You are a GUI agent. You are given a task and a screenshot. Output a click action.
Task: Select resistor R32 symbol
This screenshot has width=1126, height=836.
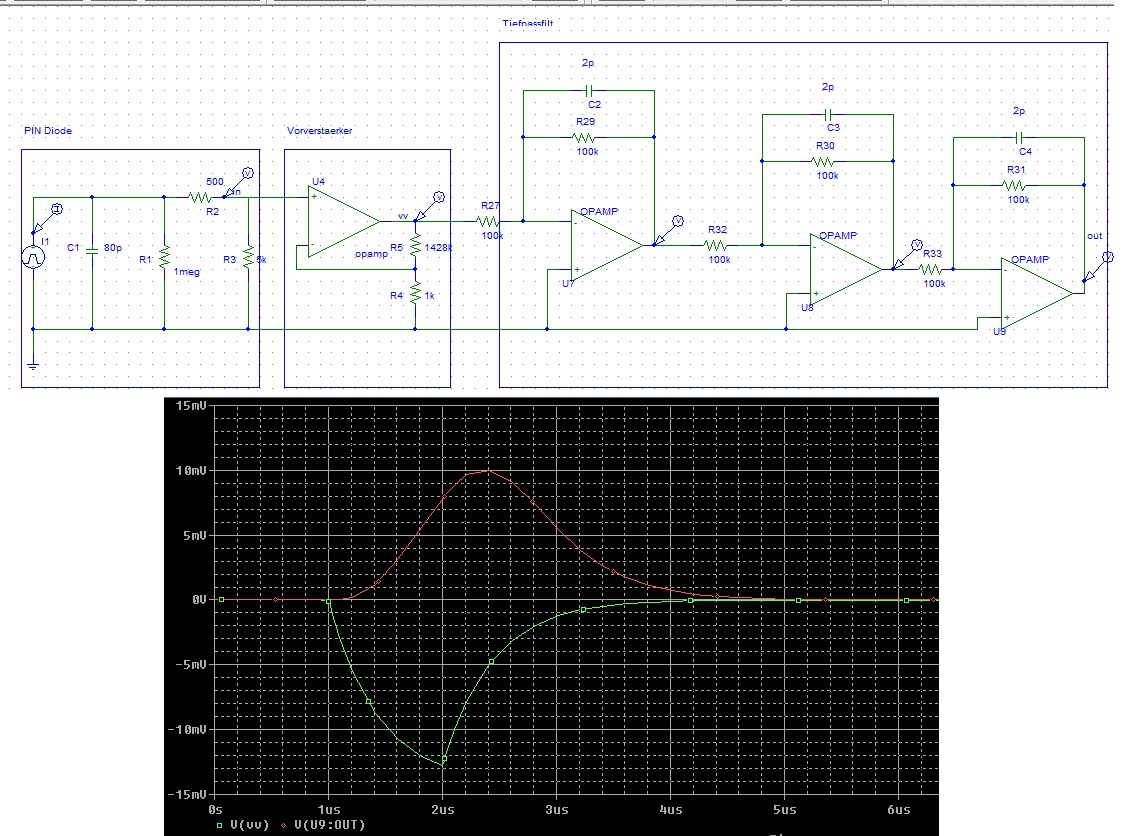click(716, 245)
